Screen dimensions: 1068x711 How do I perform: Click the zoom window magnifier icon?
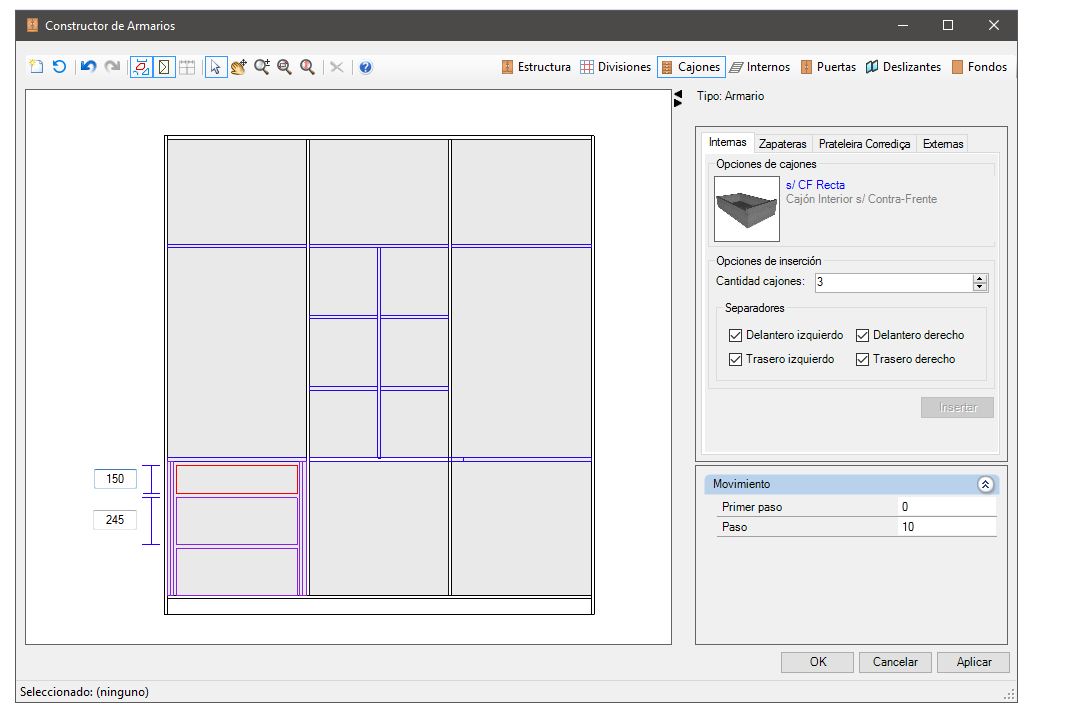coord(285,67)
